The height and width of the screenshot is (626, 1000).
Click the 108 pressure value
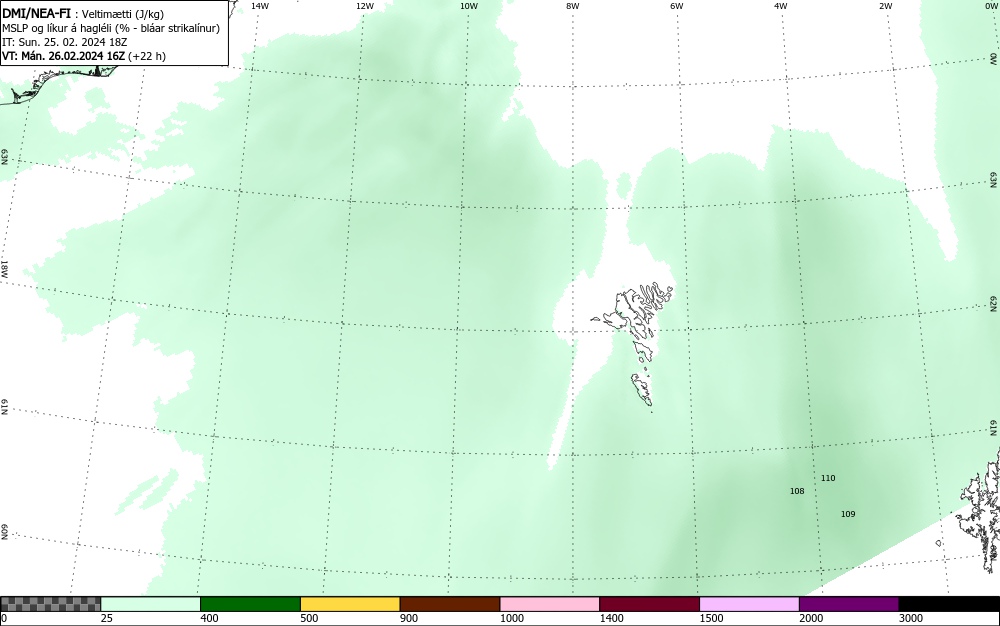[797, 491]
